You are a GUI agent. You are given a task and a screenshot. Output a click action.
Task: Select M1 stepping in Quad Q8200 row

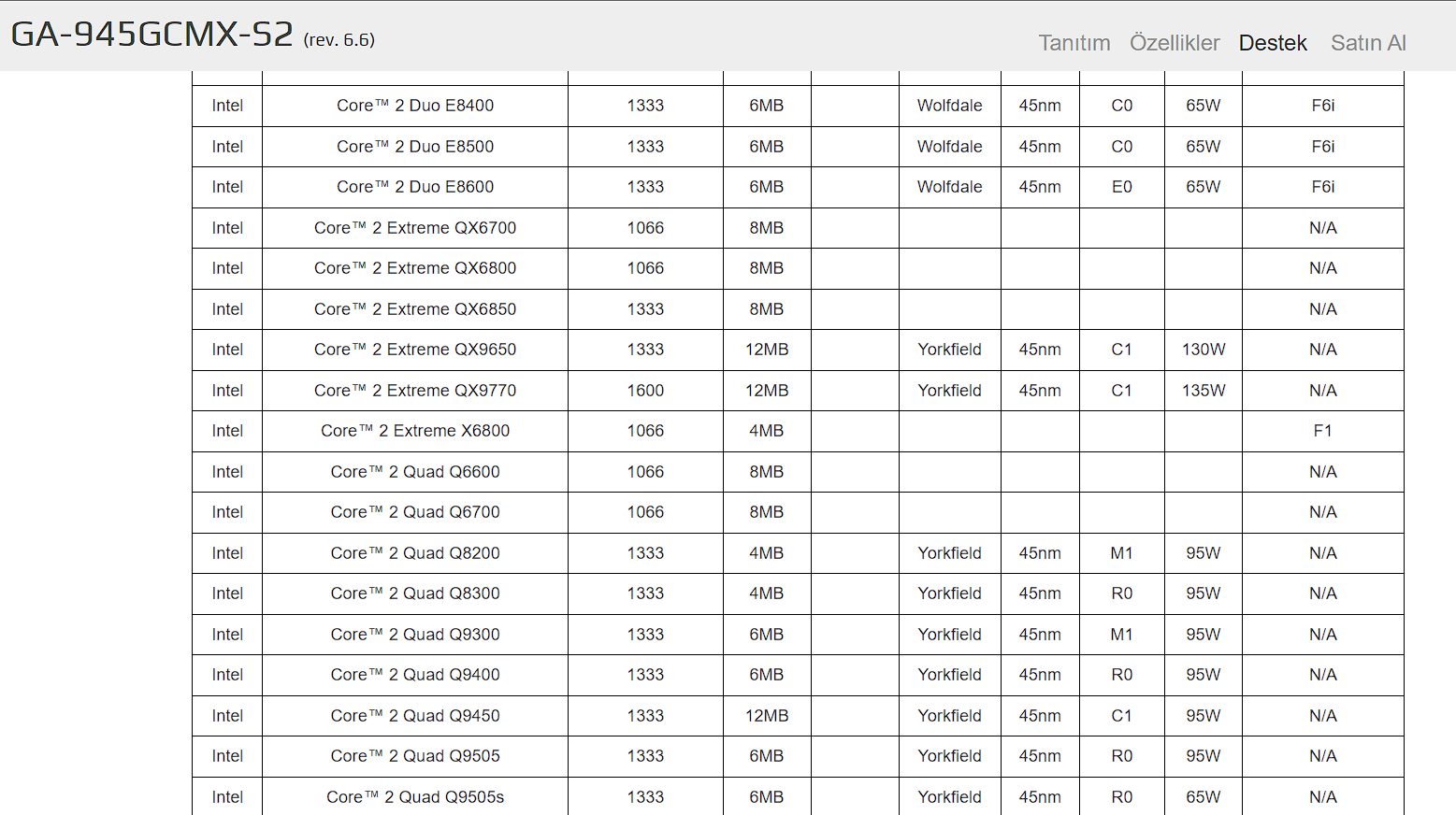pyautogui.click(x=1122, y=553)
